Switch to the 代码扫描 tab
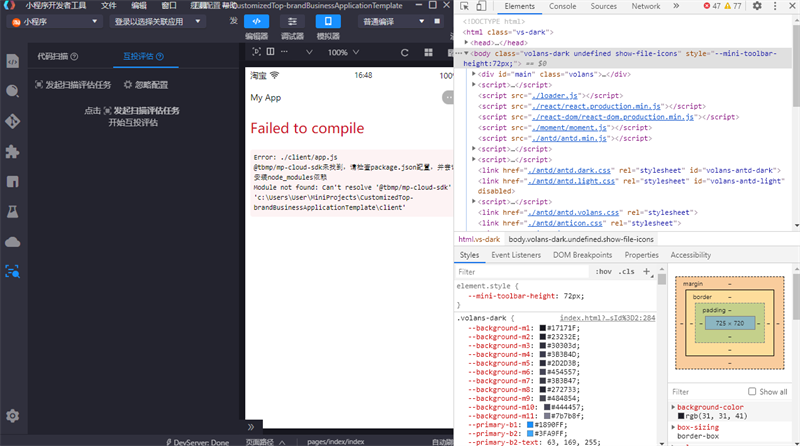800x446 pixels. click(x=57, y=56)
